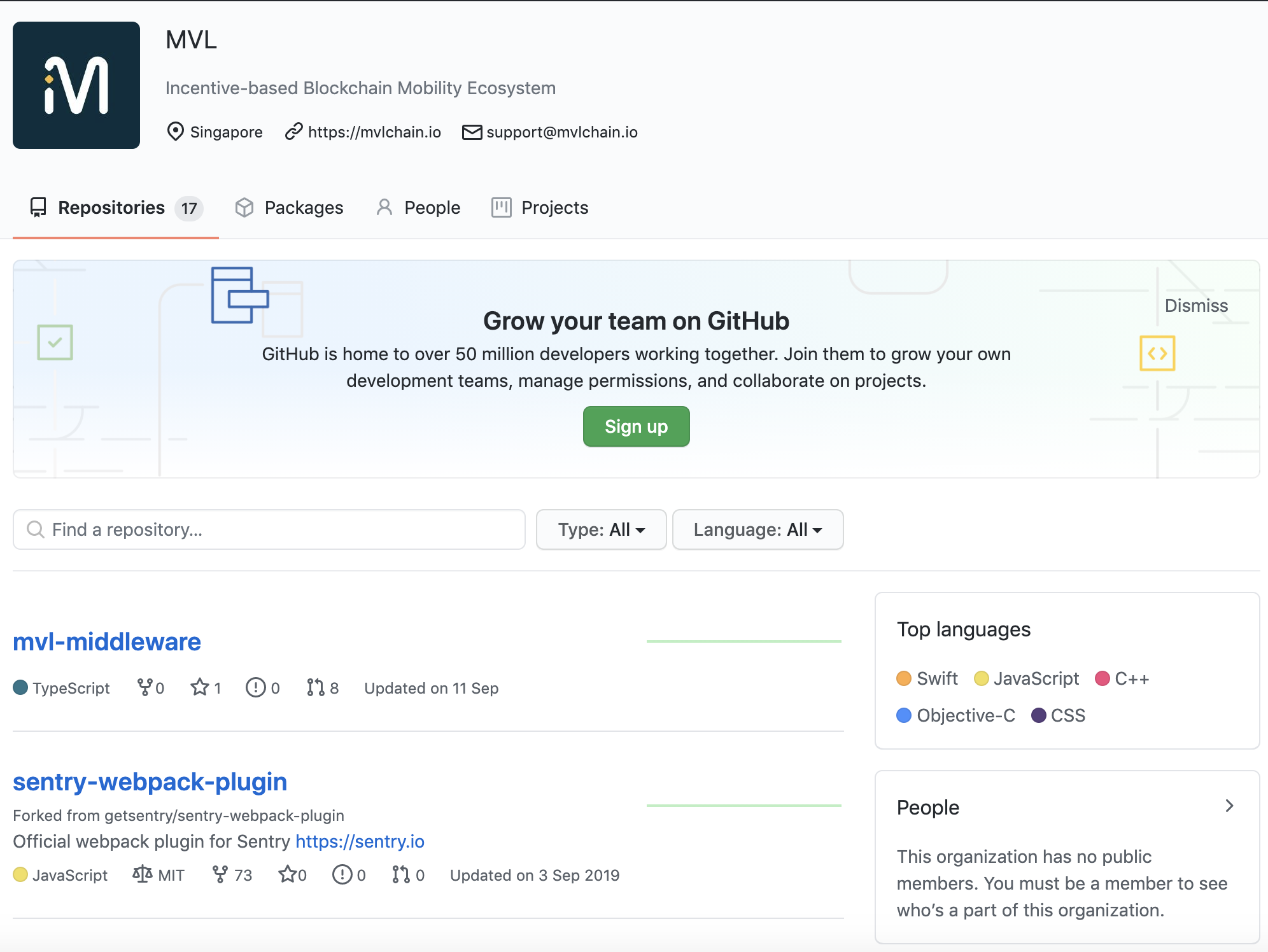Click the pull request icon on mvl-middleware

coord(315,687)
